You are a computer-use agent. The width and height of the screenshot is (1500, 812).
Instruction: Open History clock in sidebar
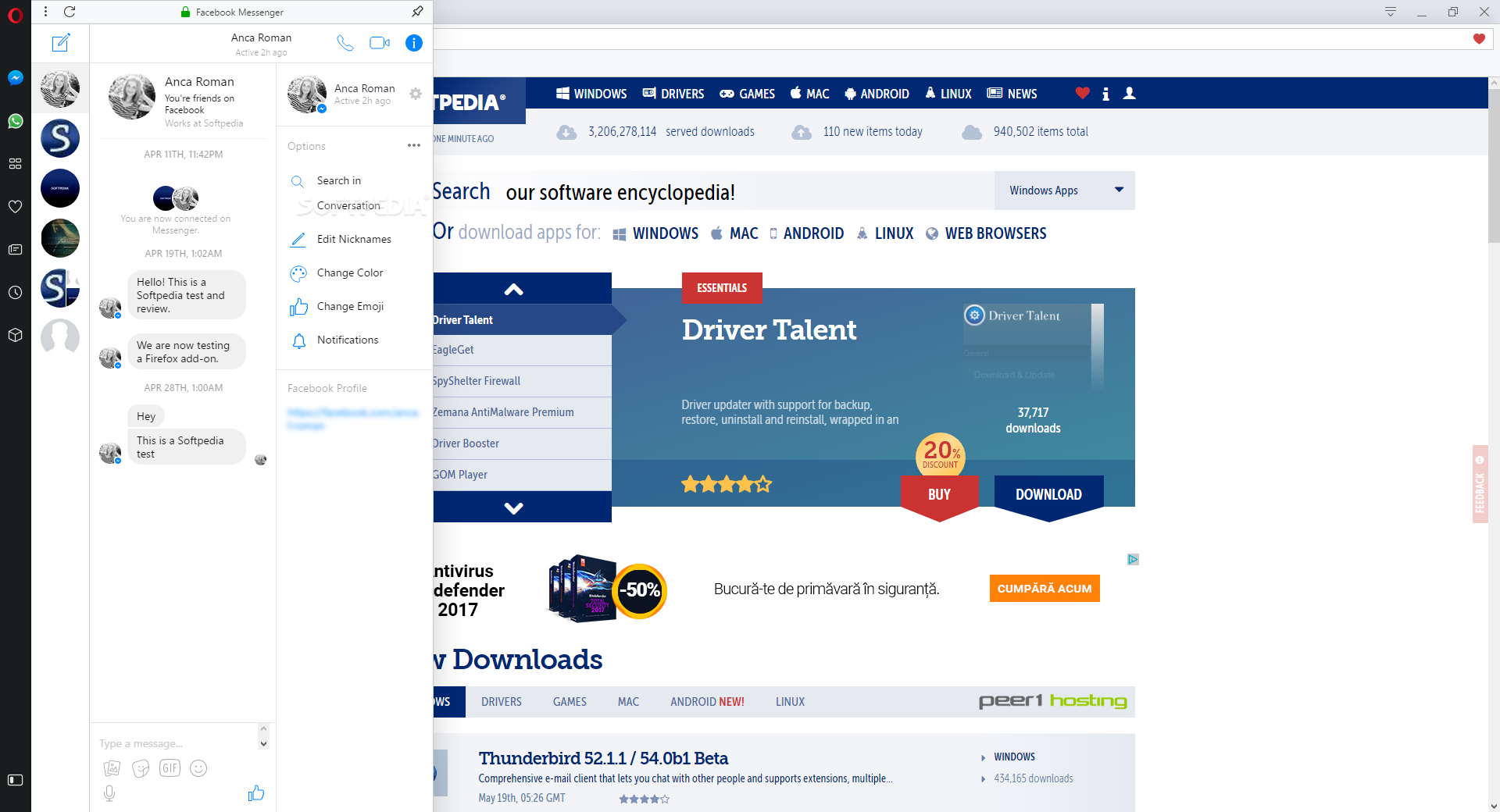[15, 292]
